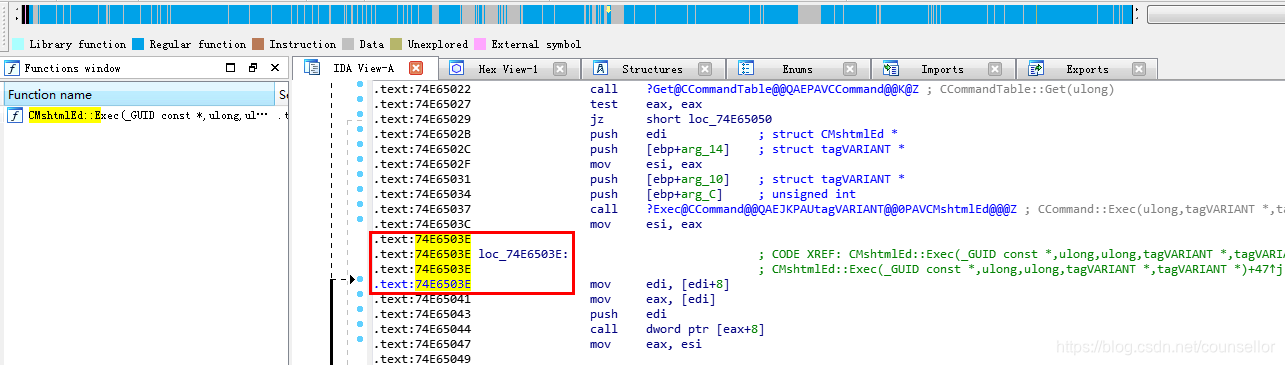Close the Functions window panel
Image resolution: width=1285 pixels, height=365 pixels.
coord(275,68)
